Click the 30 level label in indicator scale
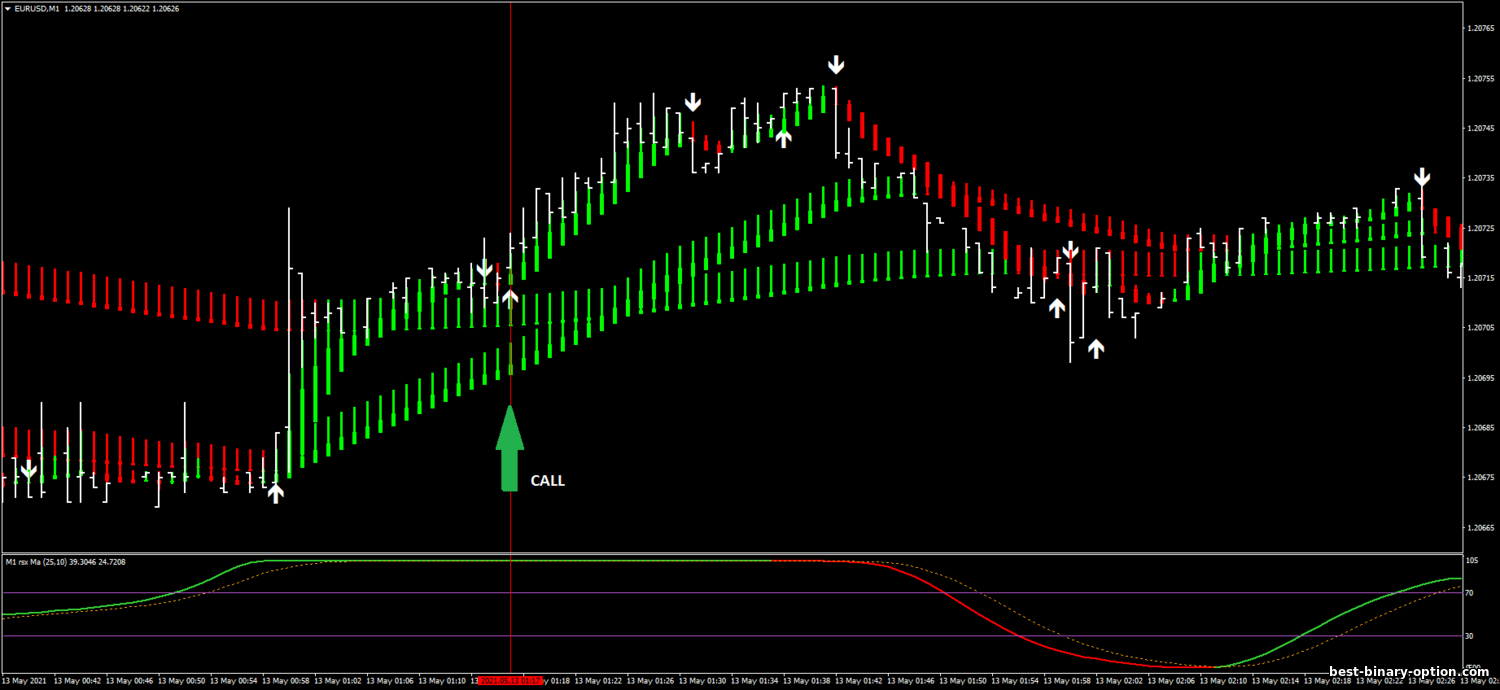The height and width of the screenshot is (690, 1500). (x=1470, y=635)
